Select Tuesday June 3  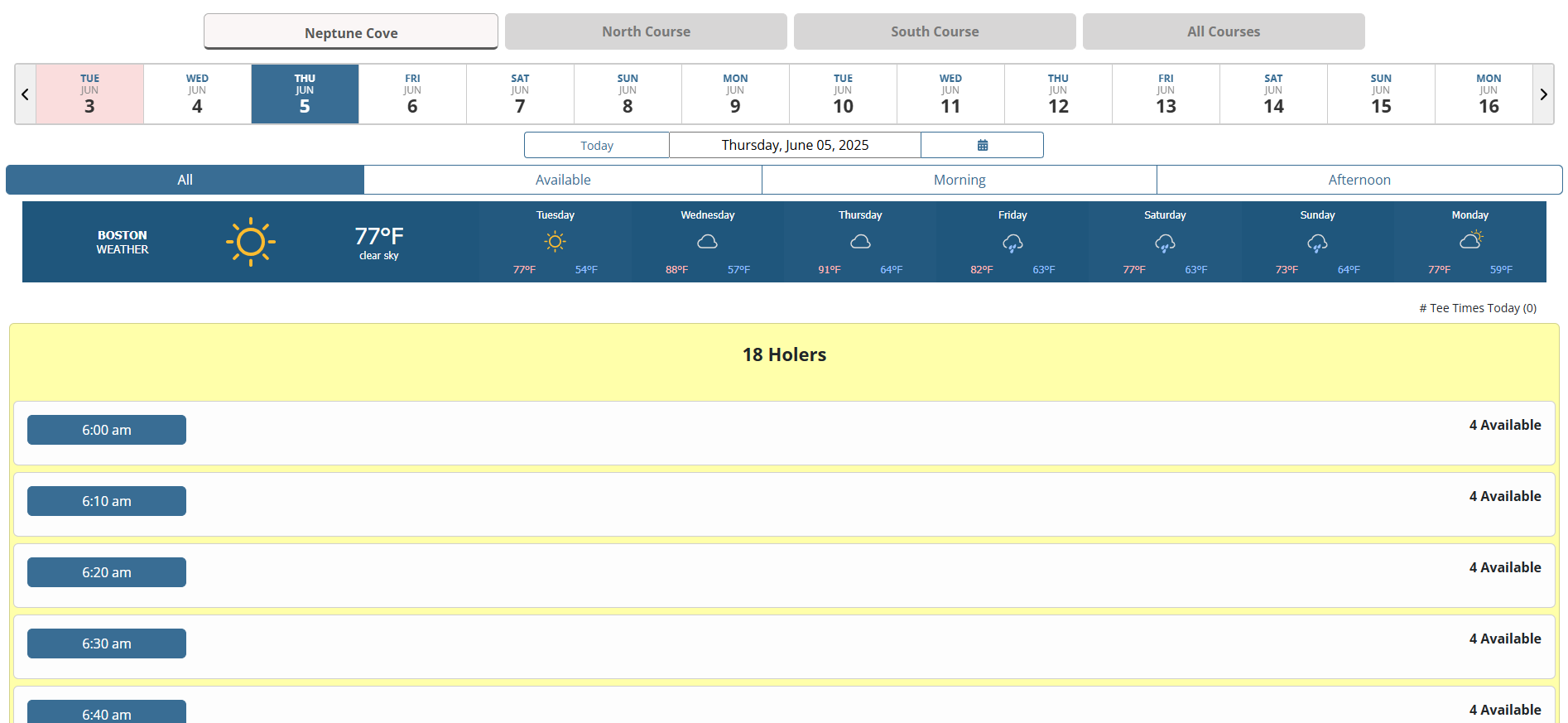tap(89, 94)
